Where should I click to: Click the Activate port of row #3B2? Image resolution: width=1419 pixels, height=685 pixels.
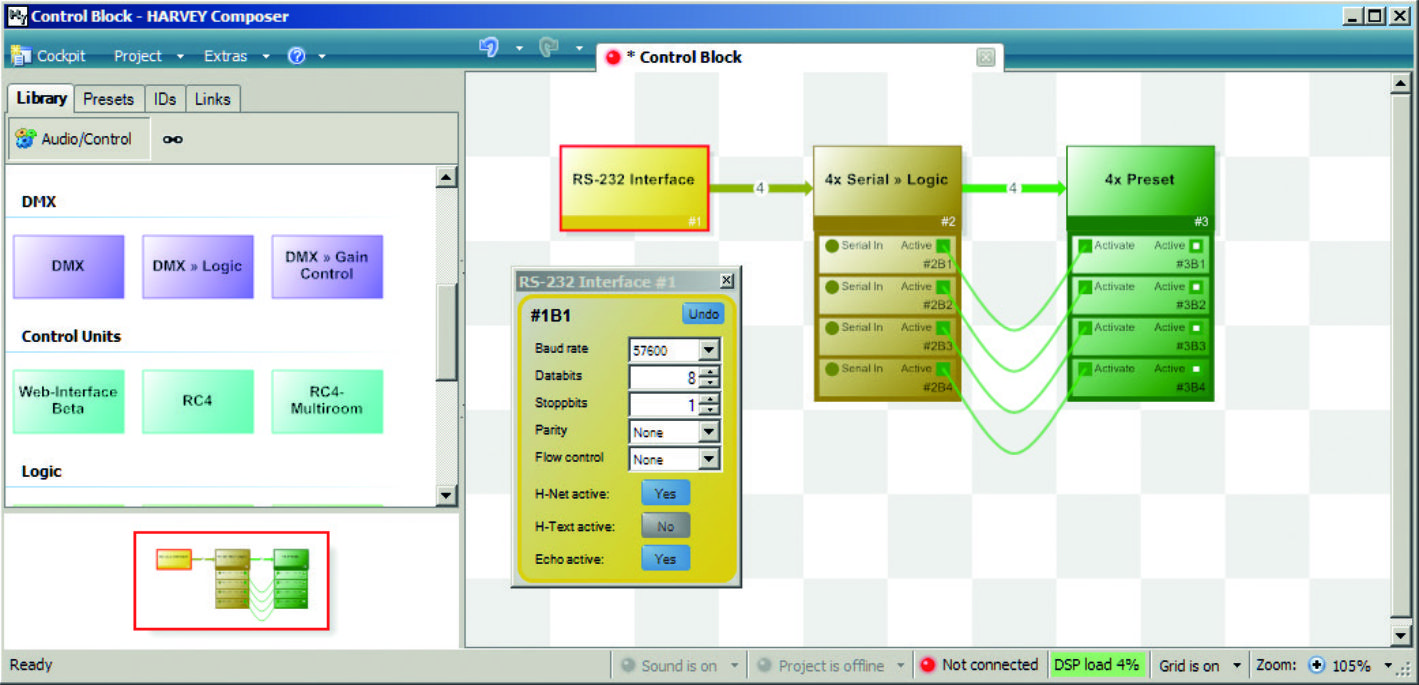tap(1084, 287)
